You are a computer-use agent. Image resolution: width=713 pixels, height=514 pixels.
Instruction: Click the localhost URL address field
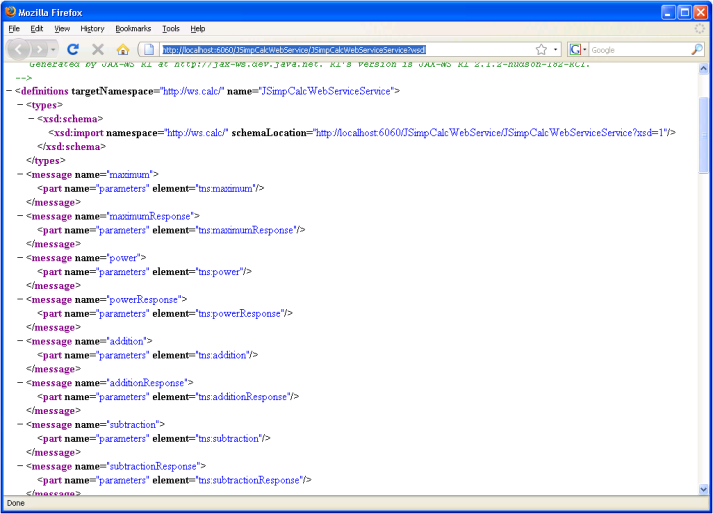[340, 49]
